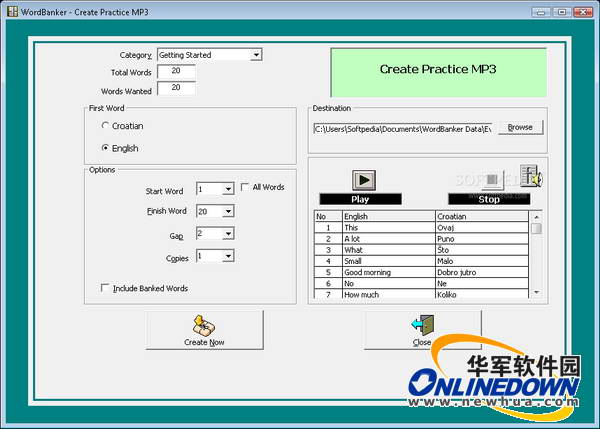Click the 'Ne' Croatian cell
This screenshot has height=429, width=600.
[482, 284]
